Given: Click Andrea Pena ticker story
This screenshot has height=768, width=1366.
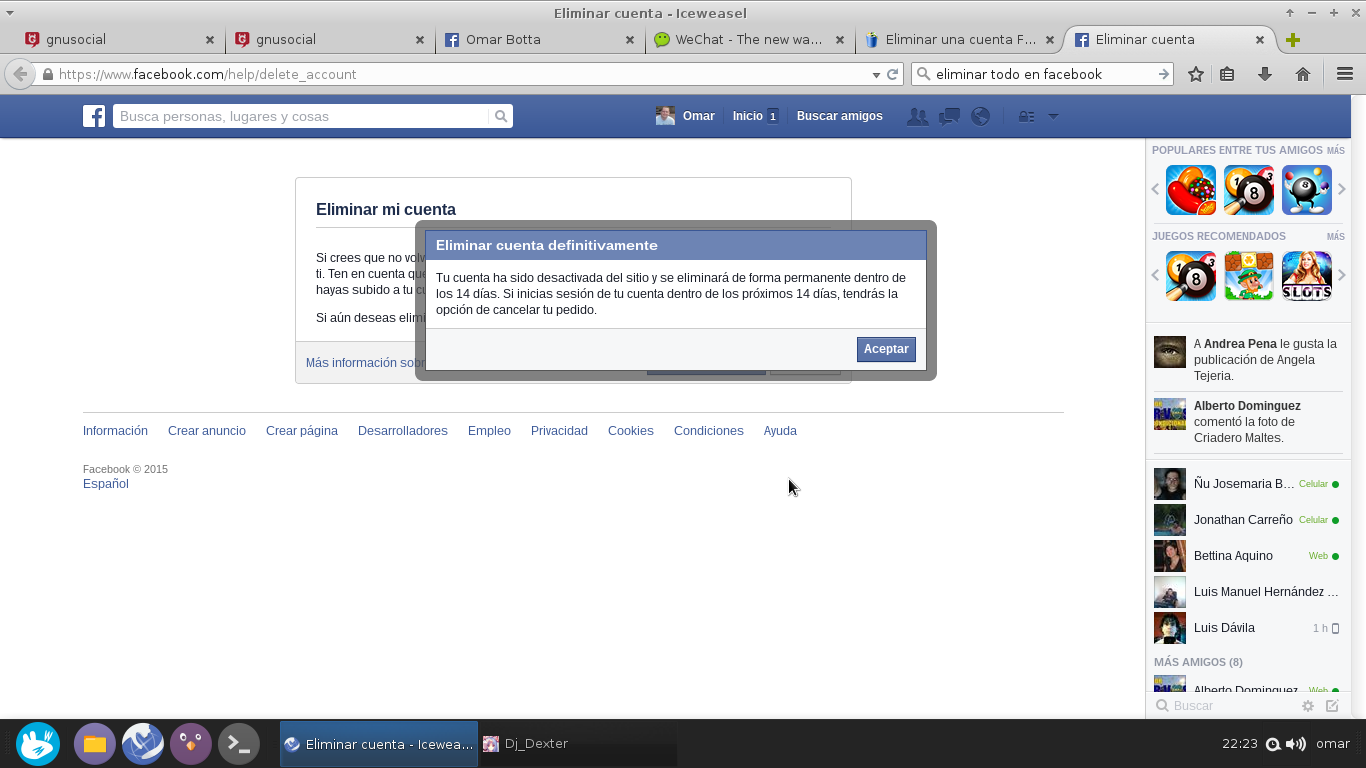Looking at the screenshot, I should [1247, 360].
